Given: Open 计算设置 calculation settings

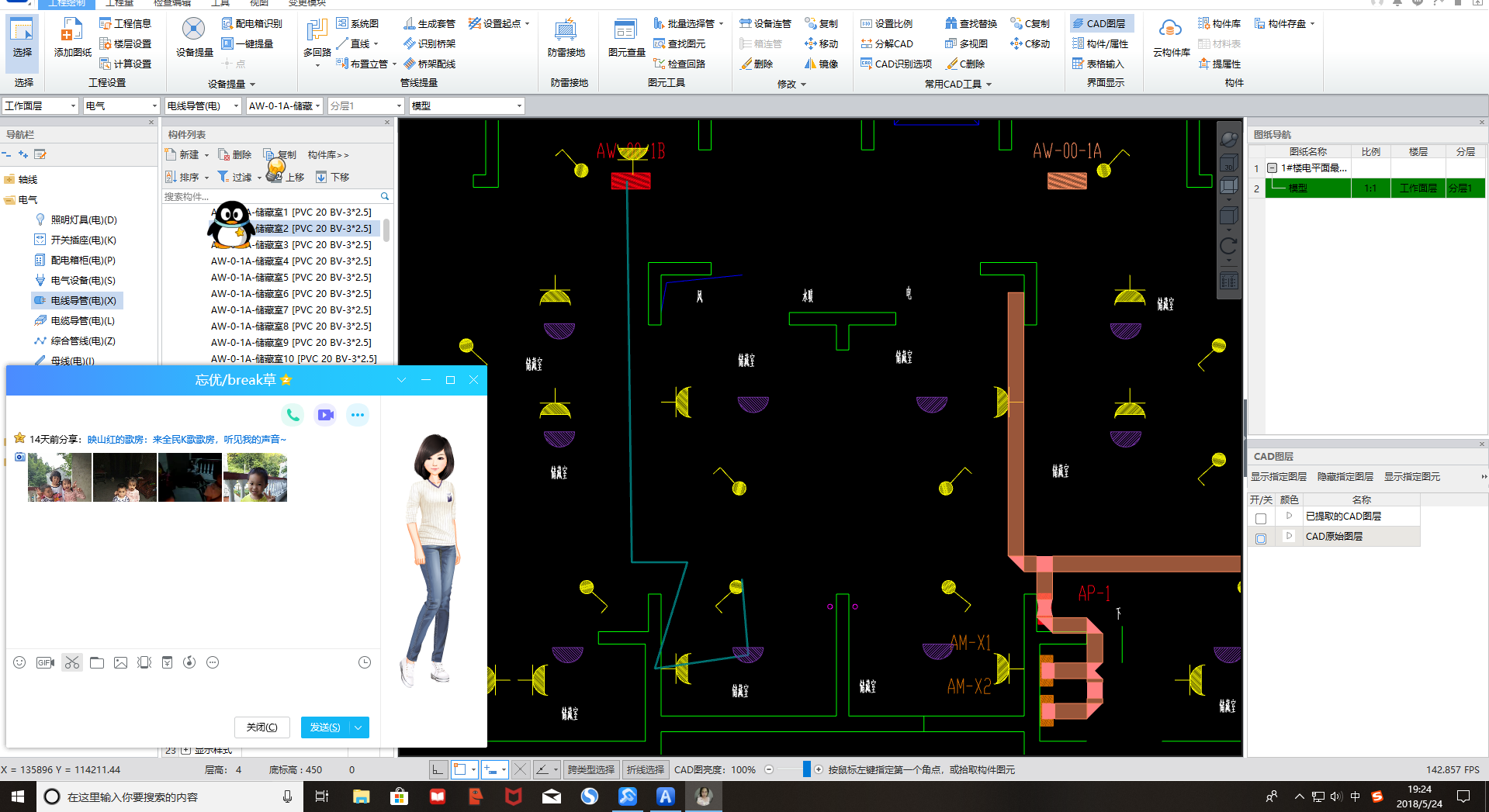Looking at the screenshot, I should pyautogui.click(x=125, y=64).
